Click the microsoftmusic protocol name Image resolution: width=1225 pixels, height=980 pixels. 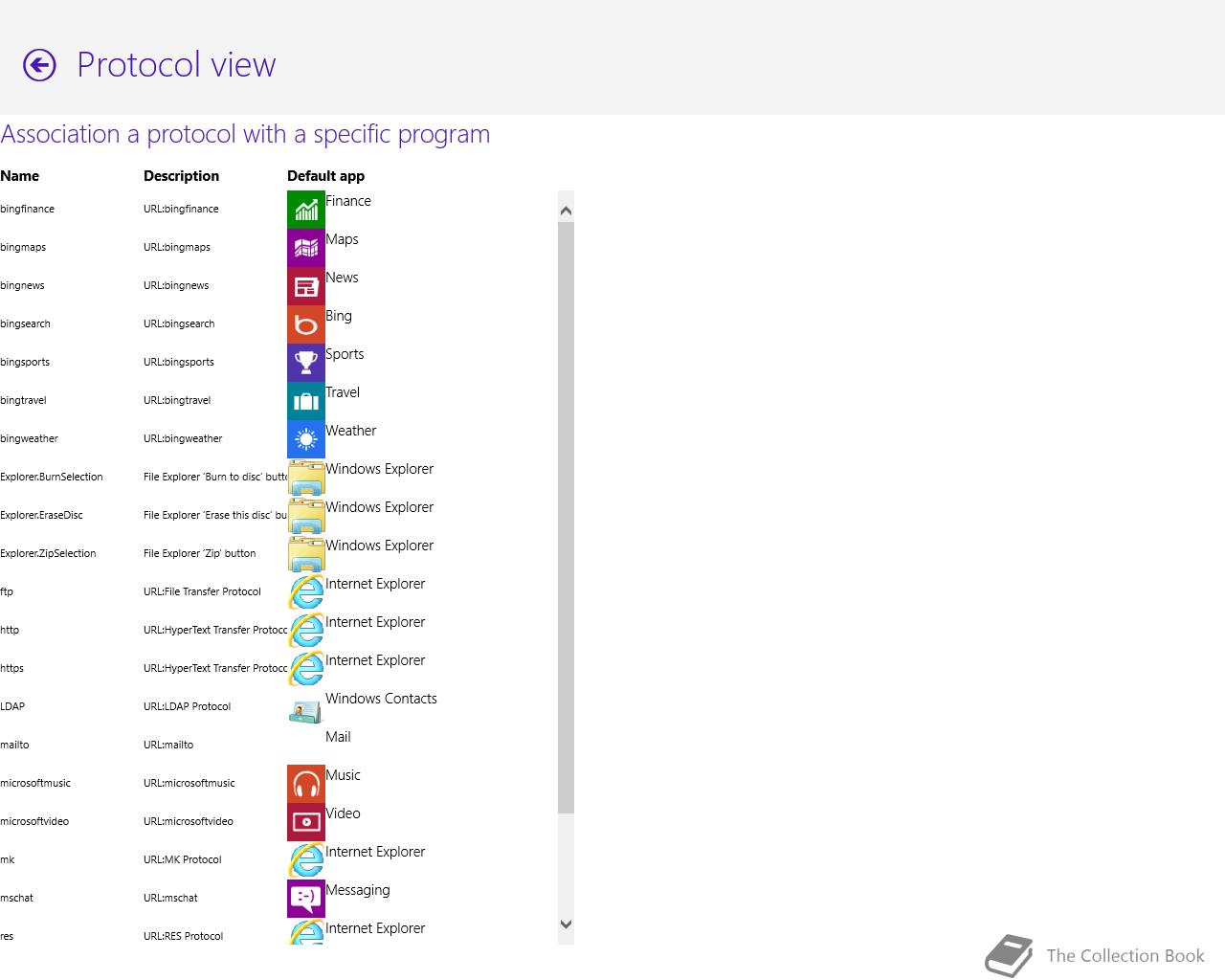pyautogui.click(x=35, y=783)
